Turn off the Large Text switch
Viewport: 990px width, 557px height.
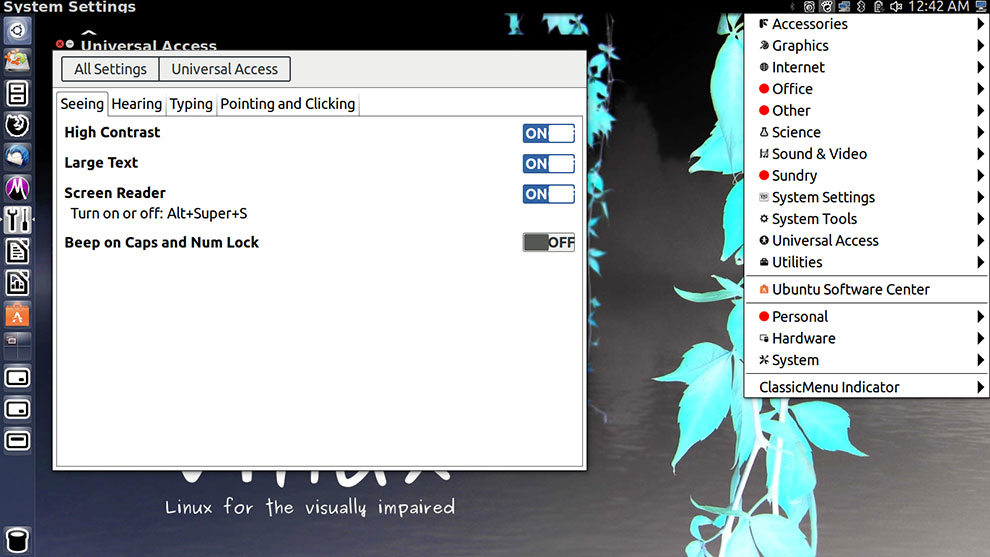(548, 164)
